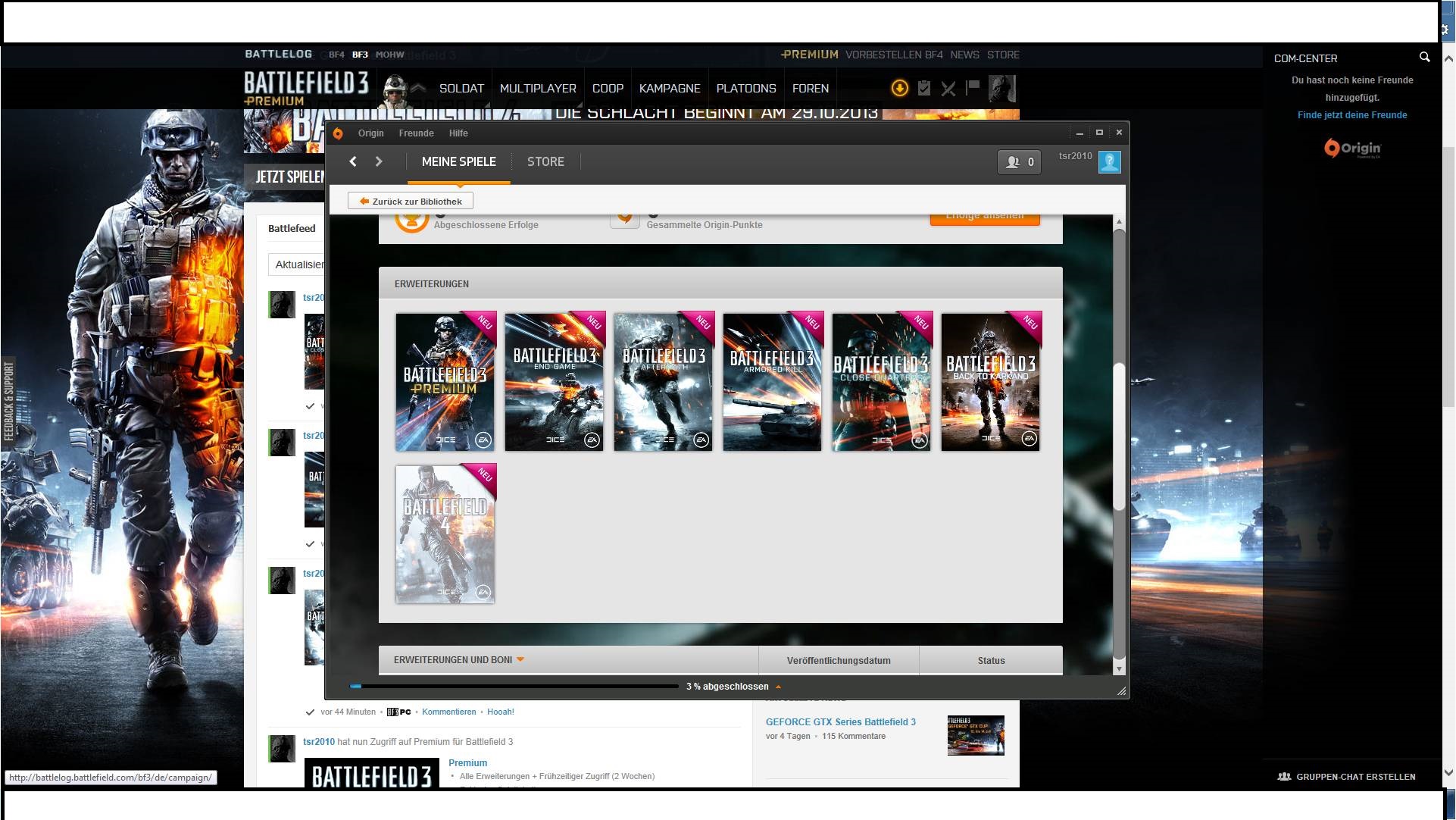Click the orange Erfolge ansehen button
The height and width of the screenshot is (820, 1456).
(x=985, y=218)
